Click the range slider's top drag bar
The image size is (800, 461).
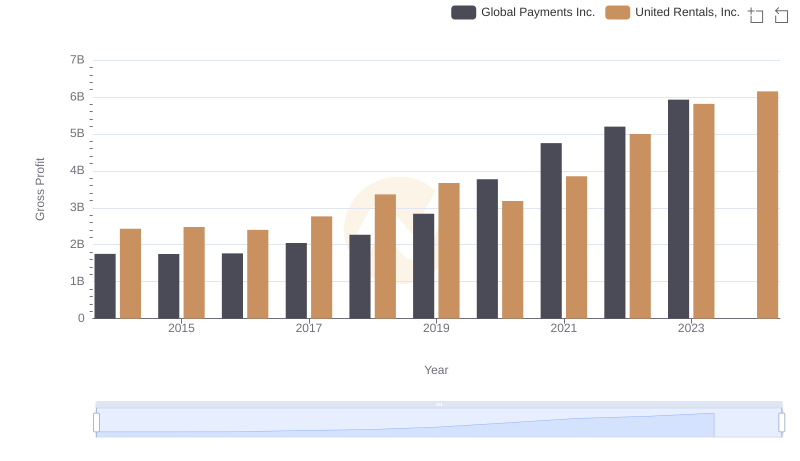[x=439, y=404]
